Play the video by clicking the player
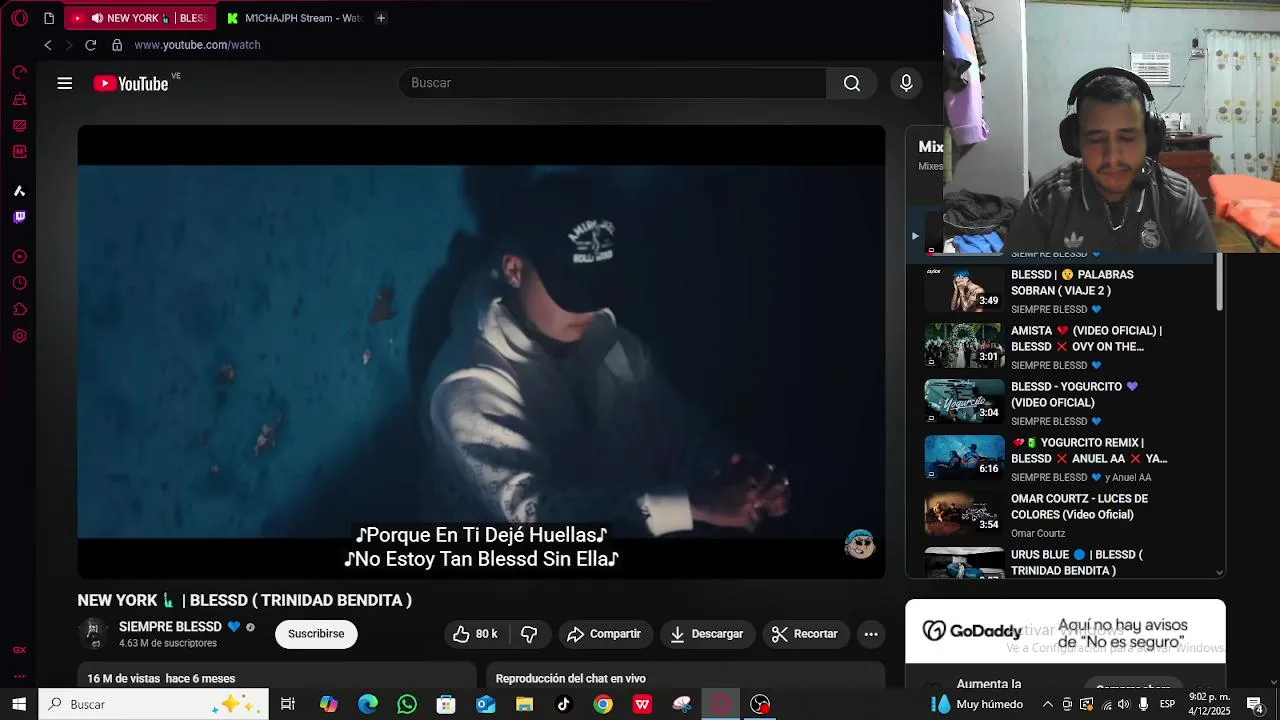1280x720 pixels. pyautogui.click(x=481, y=352)
